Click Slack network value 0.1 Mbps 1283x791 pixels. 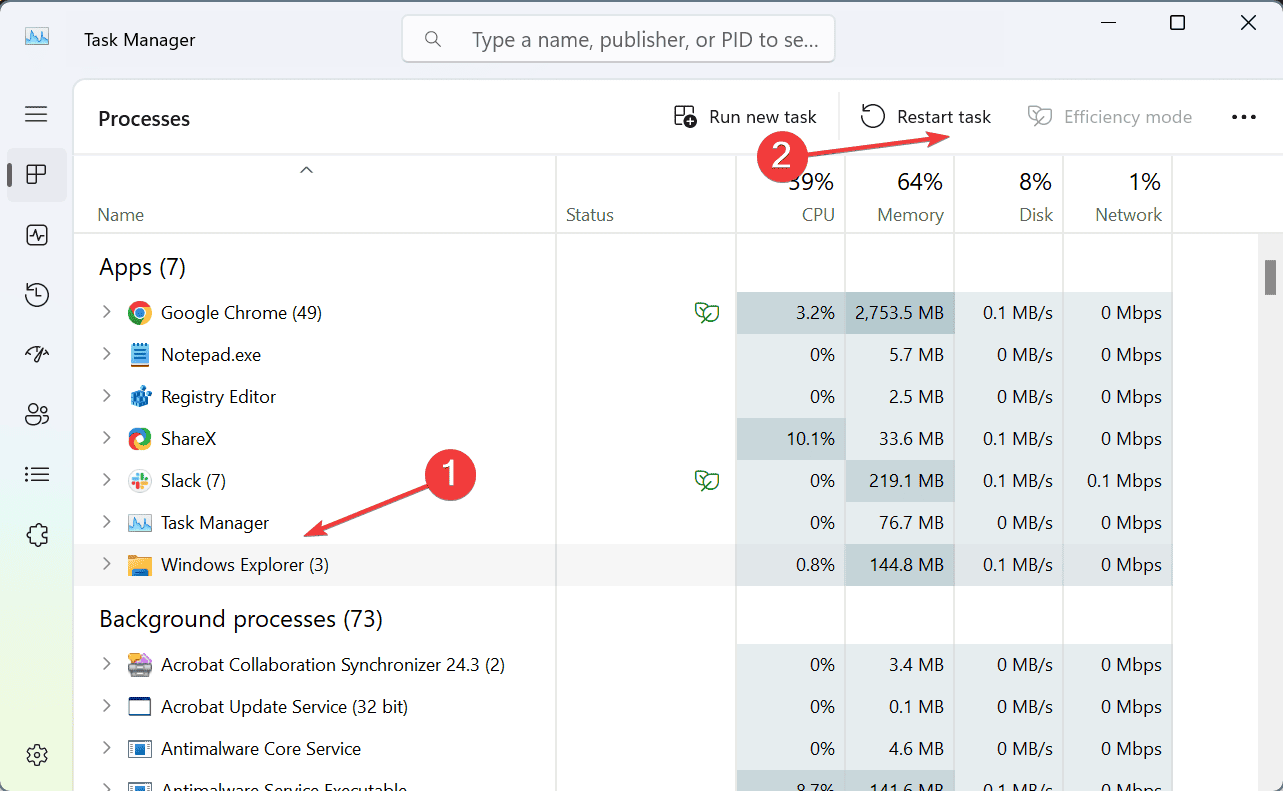1118,481
